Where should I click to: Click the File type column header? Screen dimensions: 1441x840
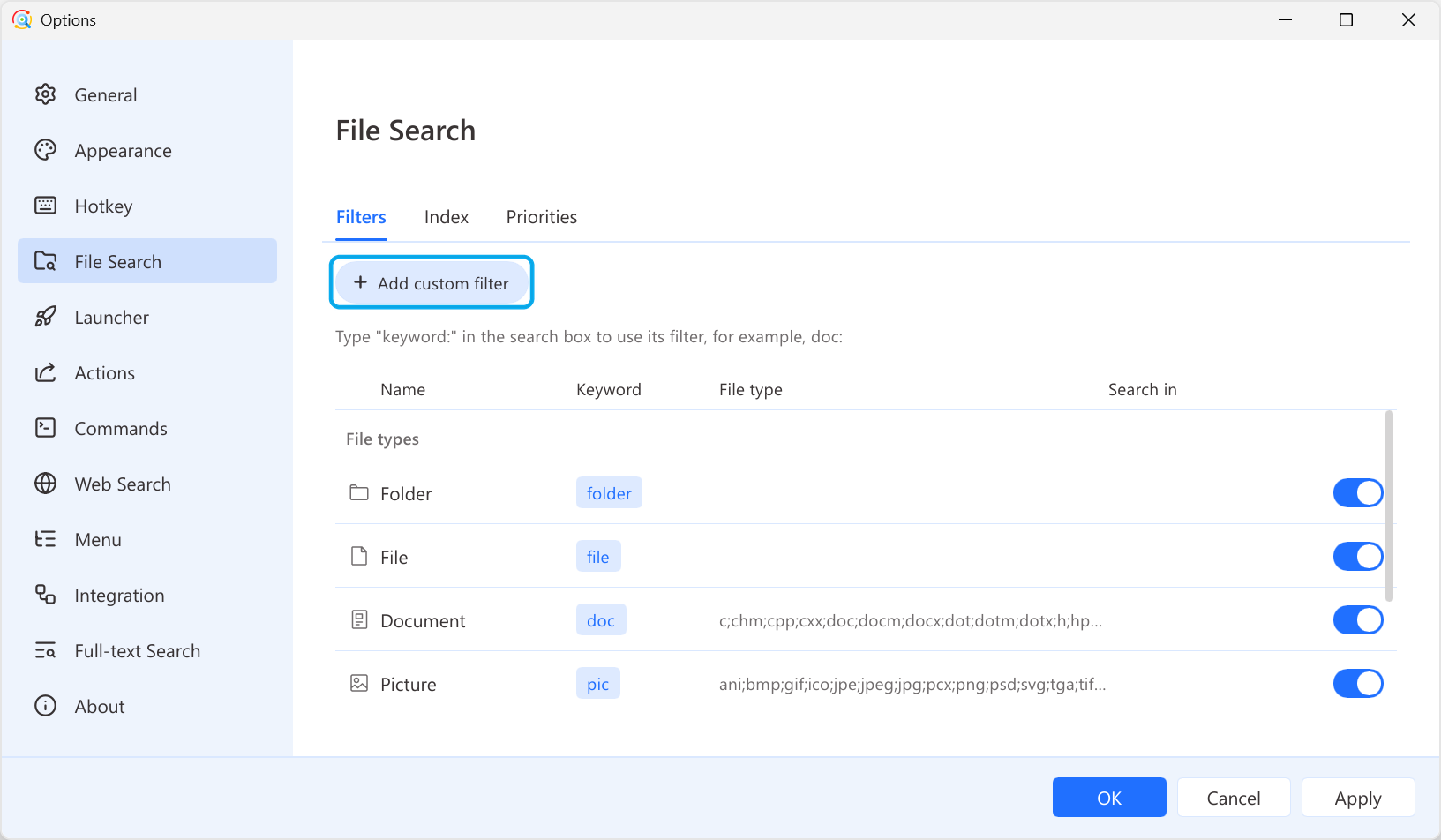[x=751, y=389]
